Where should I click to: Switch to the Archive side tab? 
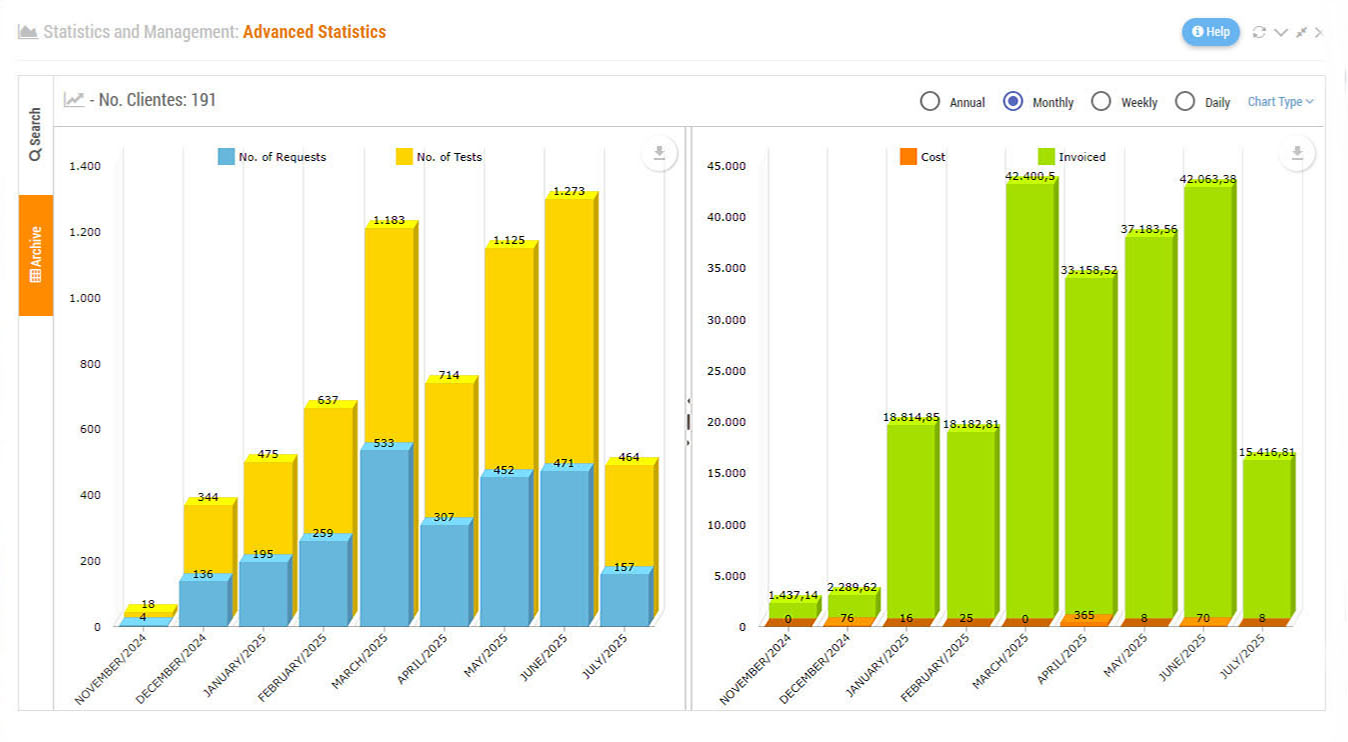point(36,255)
